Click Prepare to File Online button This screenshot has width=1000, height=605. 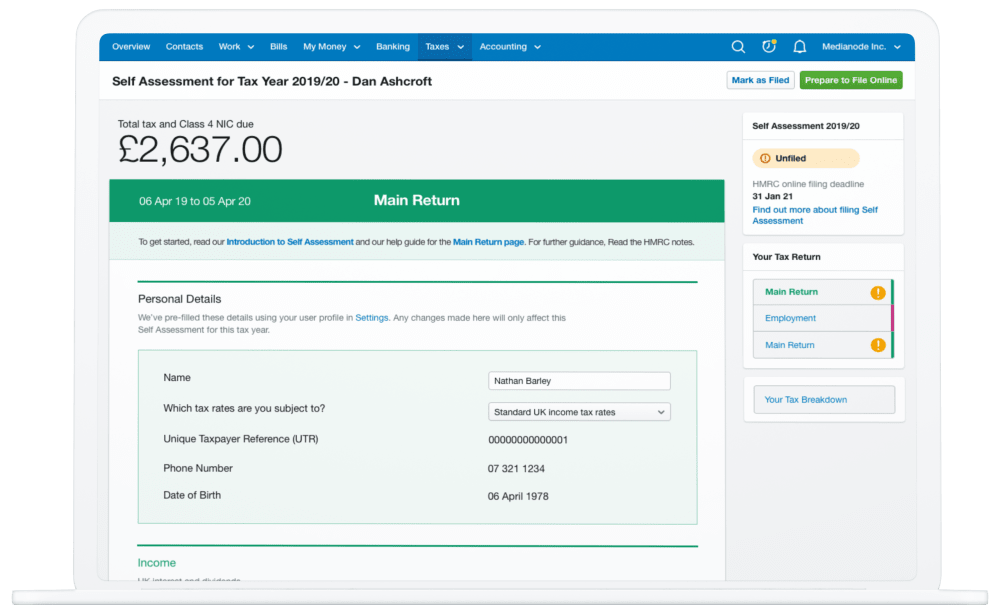851,80
